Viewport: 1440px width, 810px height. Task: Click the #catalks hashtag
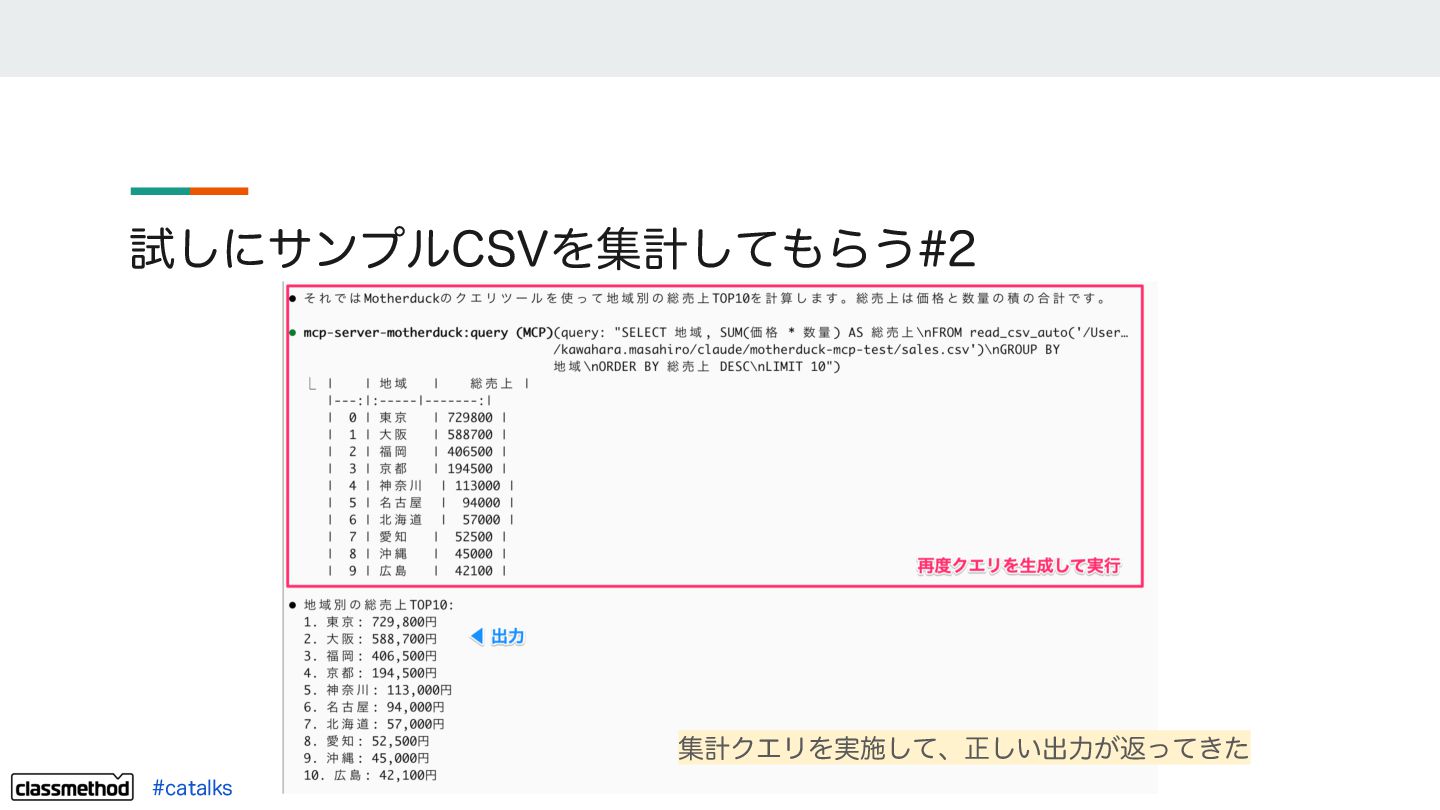192,788
